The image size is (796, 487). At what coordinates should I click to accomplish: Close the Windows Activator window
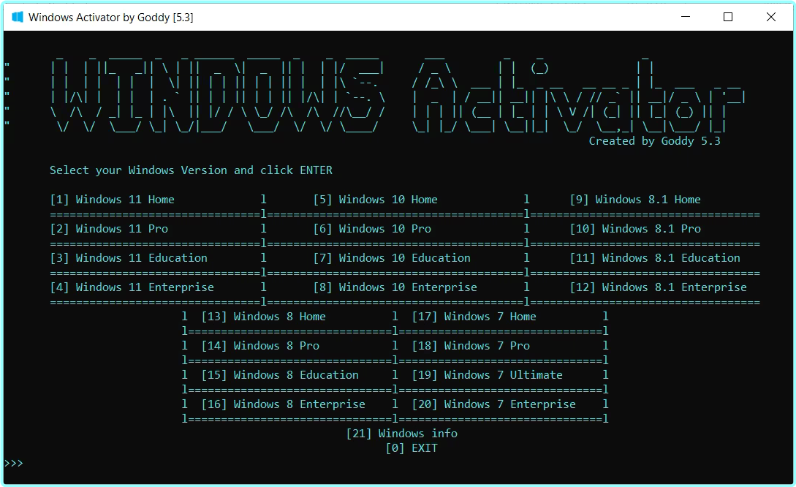771,17
